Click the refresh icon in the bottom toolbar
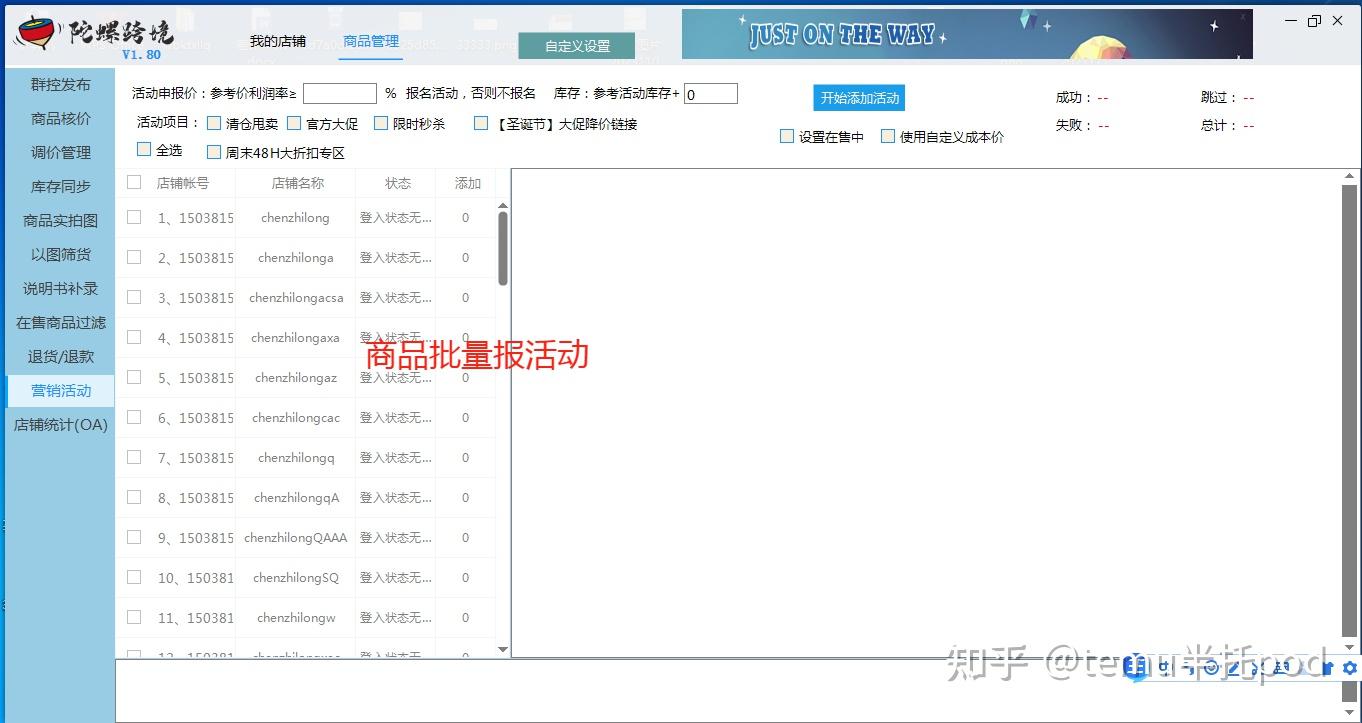The image size is (1362, 723). pos(1210,667)
